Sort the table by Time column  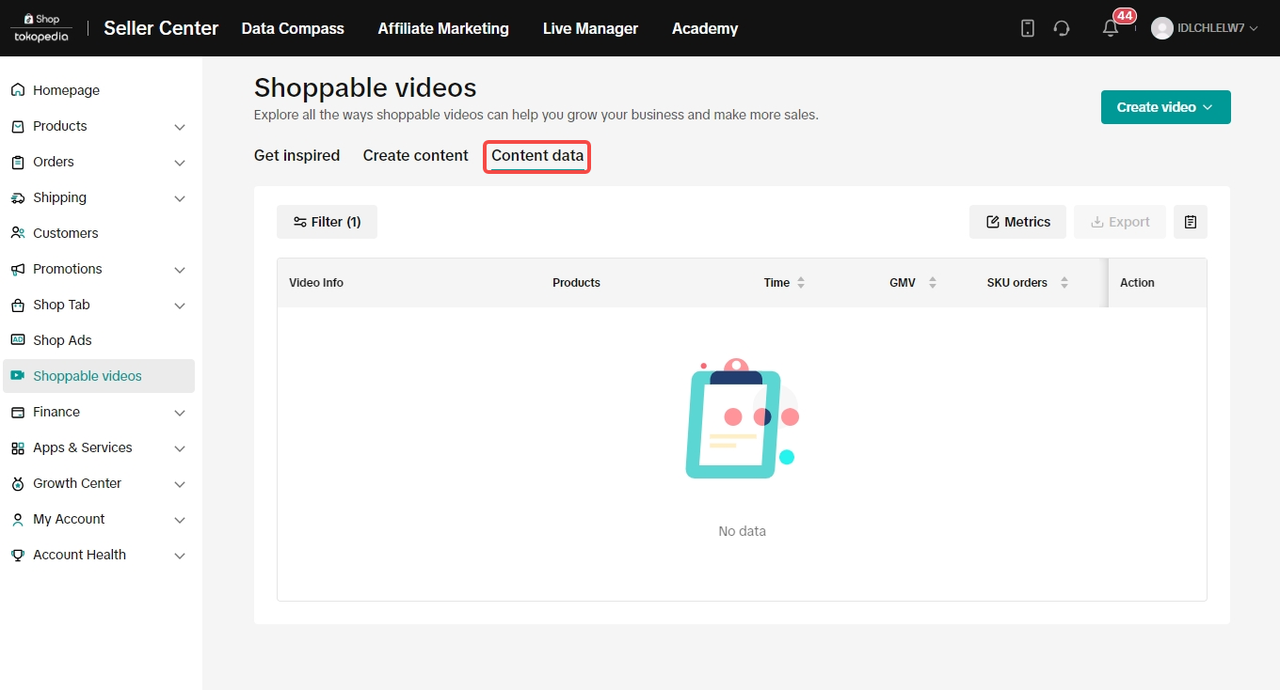coord(801,283)
